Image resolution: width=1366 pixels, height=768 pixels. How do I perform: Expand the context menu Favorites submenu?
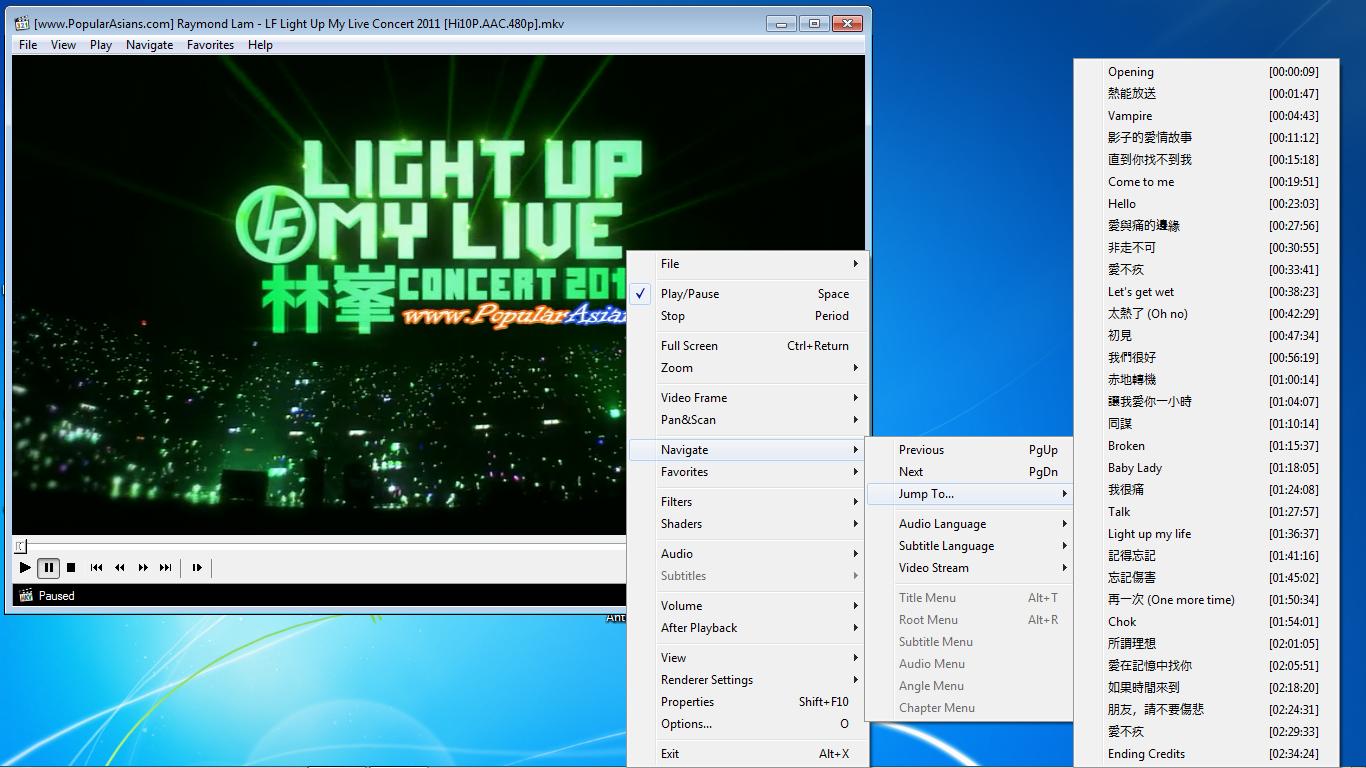[747, 472]
